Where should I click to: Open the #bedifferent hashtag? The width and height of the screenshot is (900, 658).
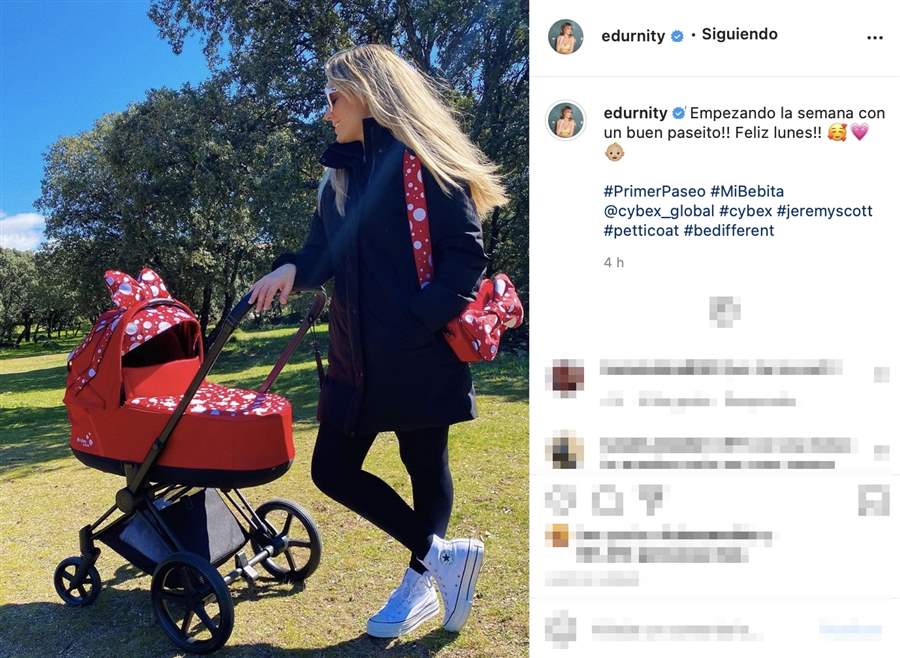click(729, 230)
